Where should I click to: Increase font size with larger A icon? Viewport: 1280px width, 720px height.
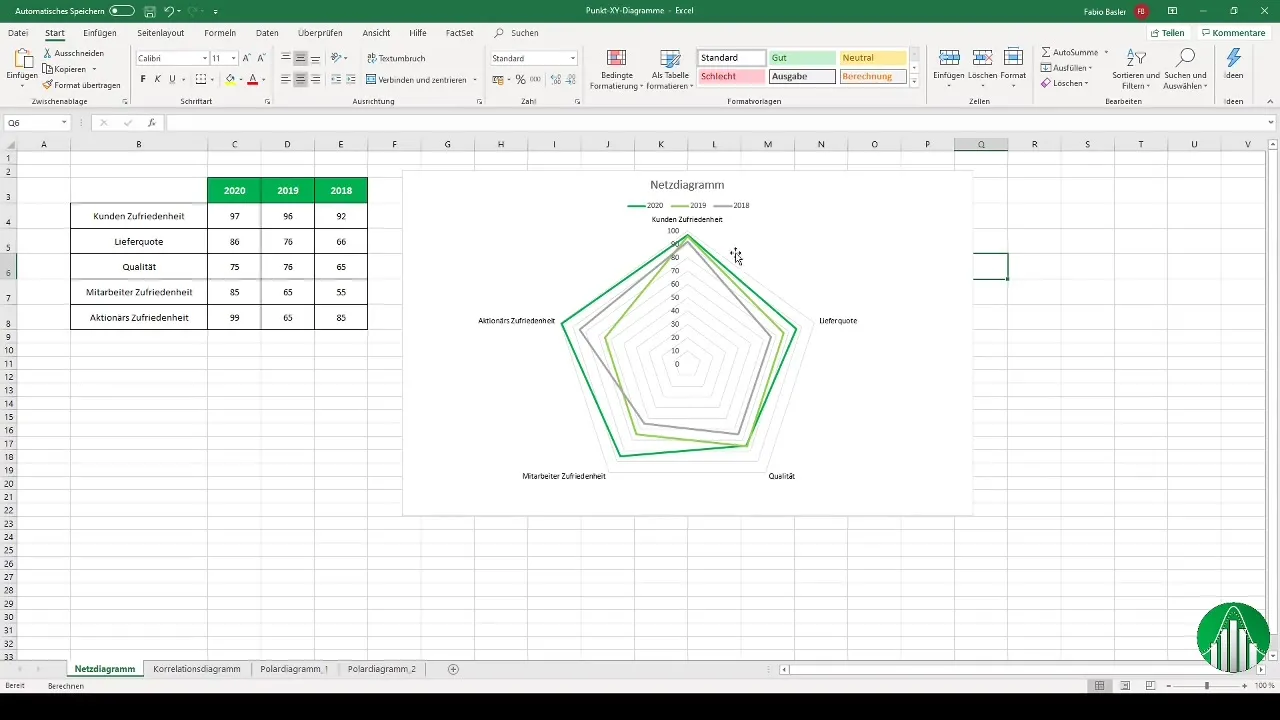point(247,58)
